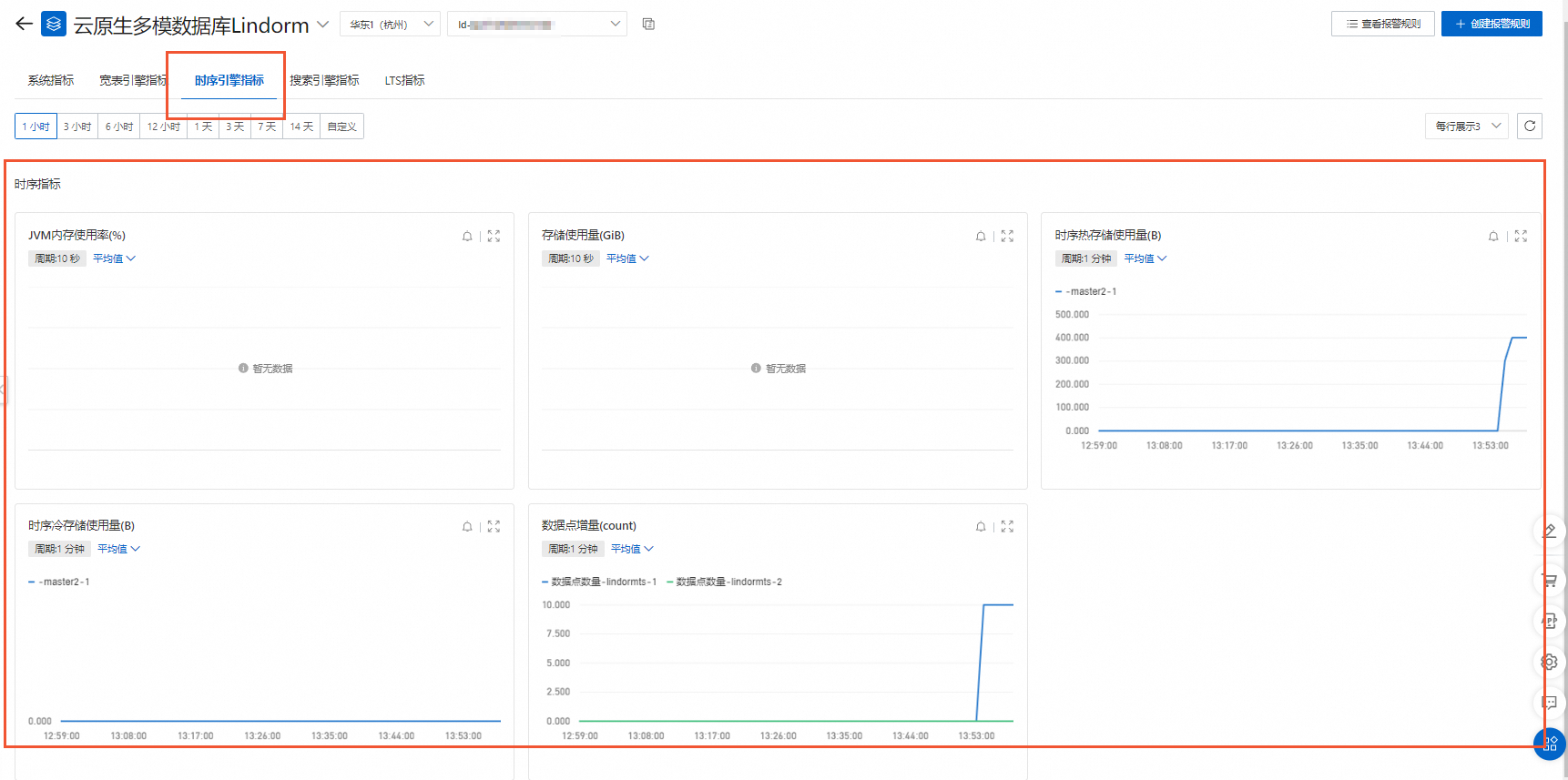The width and height of the screenshot is (1568, 780).
Task: Open the floating feedback chat icon
Action: [1550, 702]
